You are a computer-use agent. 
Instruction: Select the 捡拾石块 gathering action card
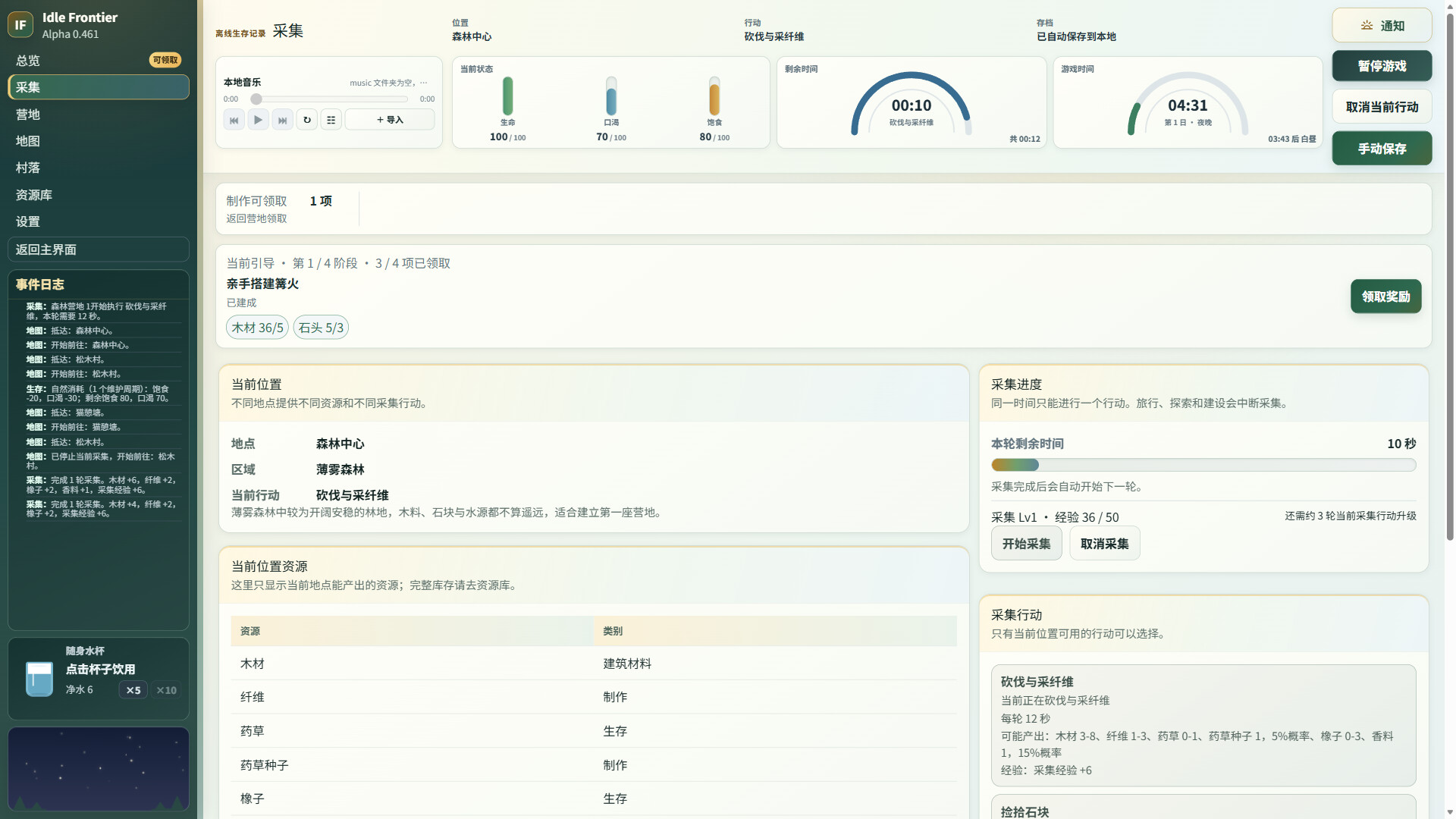pos(1203,807)
